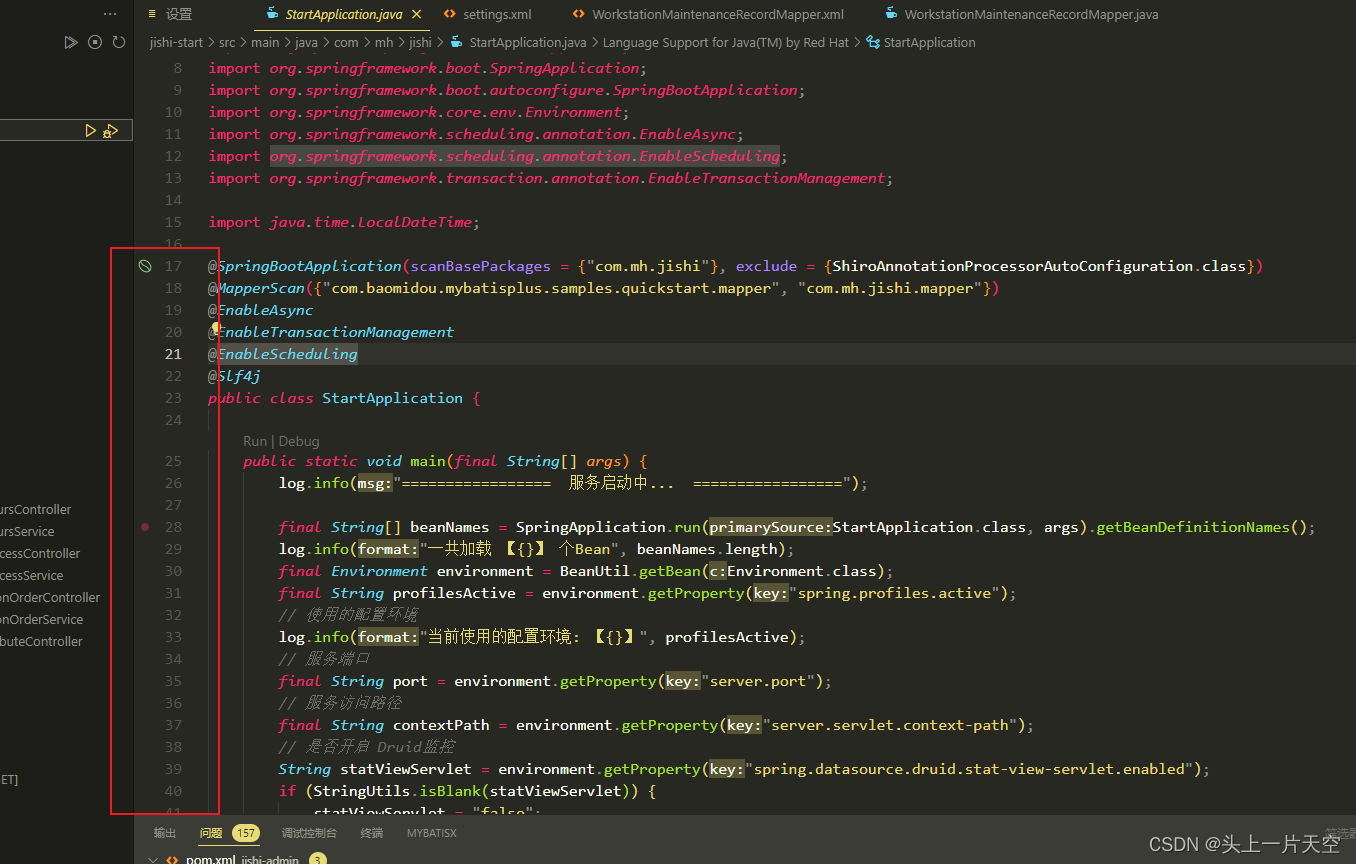The width and height of the screenshot is (1356, 864).
Task: Click the @EnableTransactionManagement annotation on line 20
Action: [331, 332]
